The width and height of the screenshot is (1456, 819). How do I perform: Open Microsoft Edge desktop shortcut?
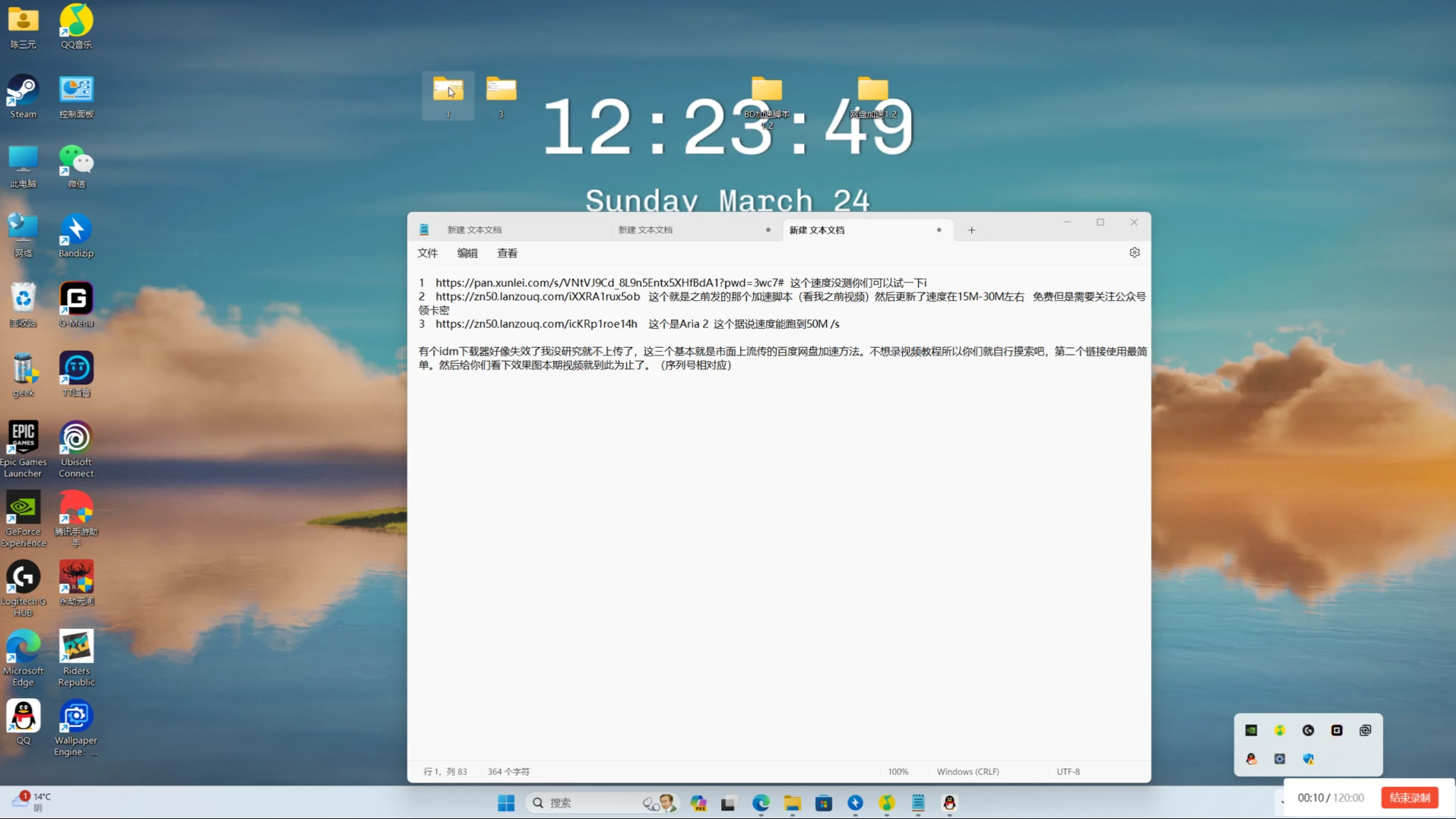pos(23,659)
